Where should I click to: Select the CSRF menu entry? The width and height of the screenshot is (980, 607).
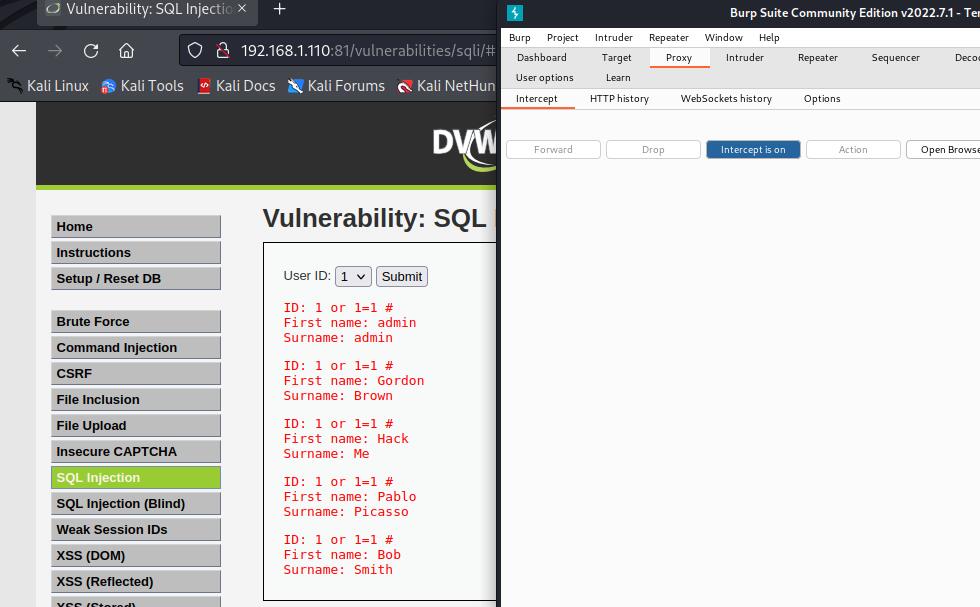tap(136, 373)
